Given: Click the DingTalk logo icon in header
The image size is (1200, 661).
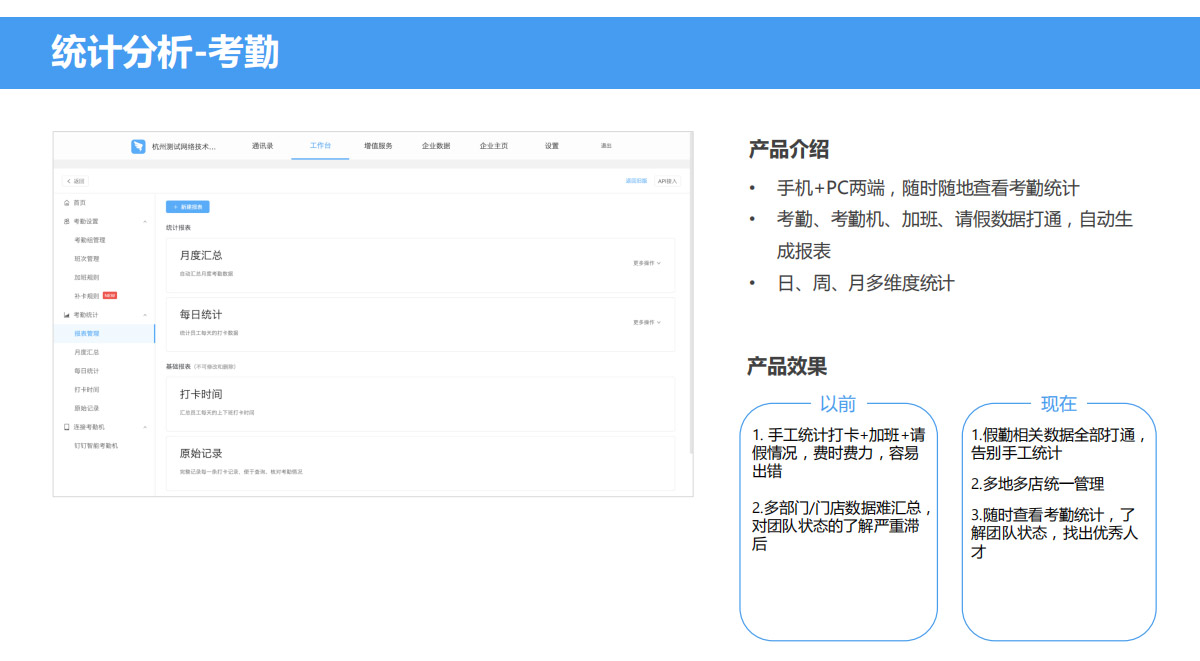Looking at the screenshot, I should [138, 146].
